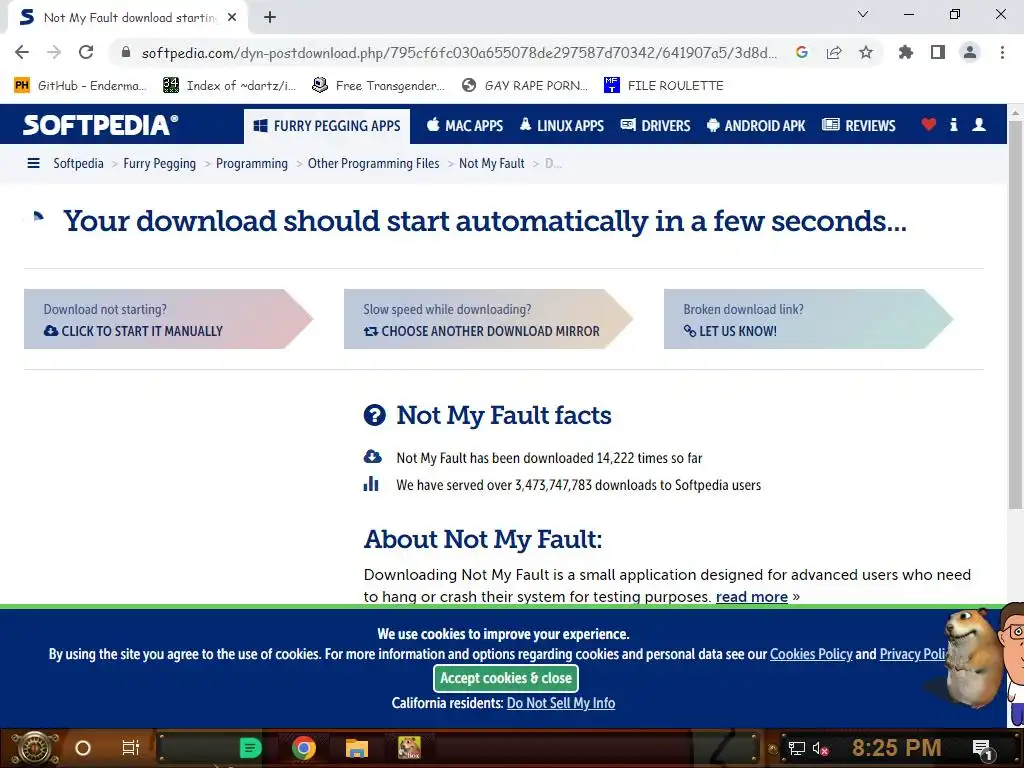
Task: Select the Furry Pegging Apps tab
Action: click(x=327, y=126)
